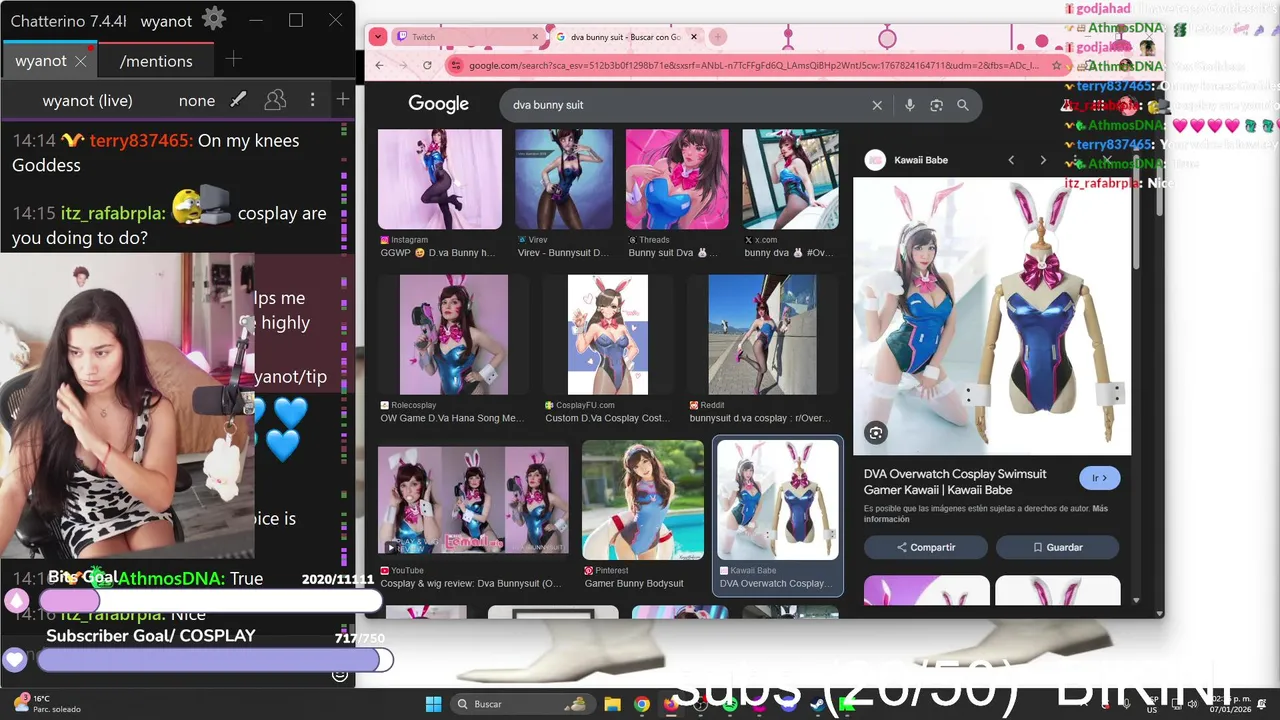1280x720 pixels.
Task: Go forward in the browser
Action: click(403, 65)
